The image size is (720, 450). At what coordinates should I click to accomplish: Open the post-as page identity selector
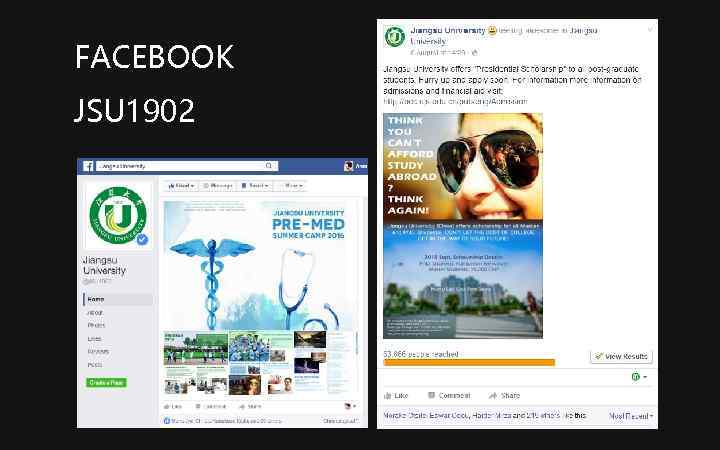pyautogui.click(x=639, y=377)
